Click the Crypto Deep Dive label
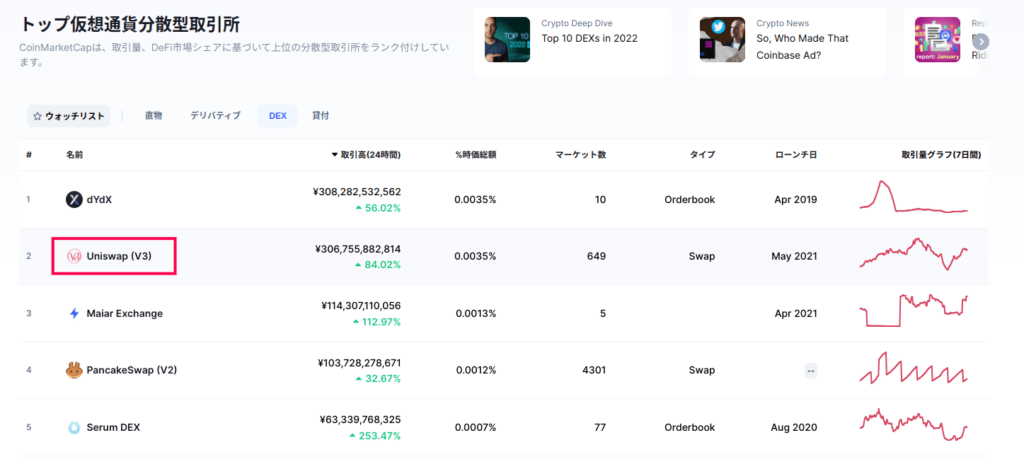1024x457 pixels. [577, 23]
